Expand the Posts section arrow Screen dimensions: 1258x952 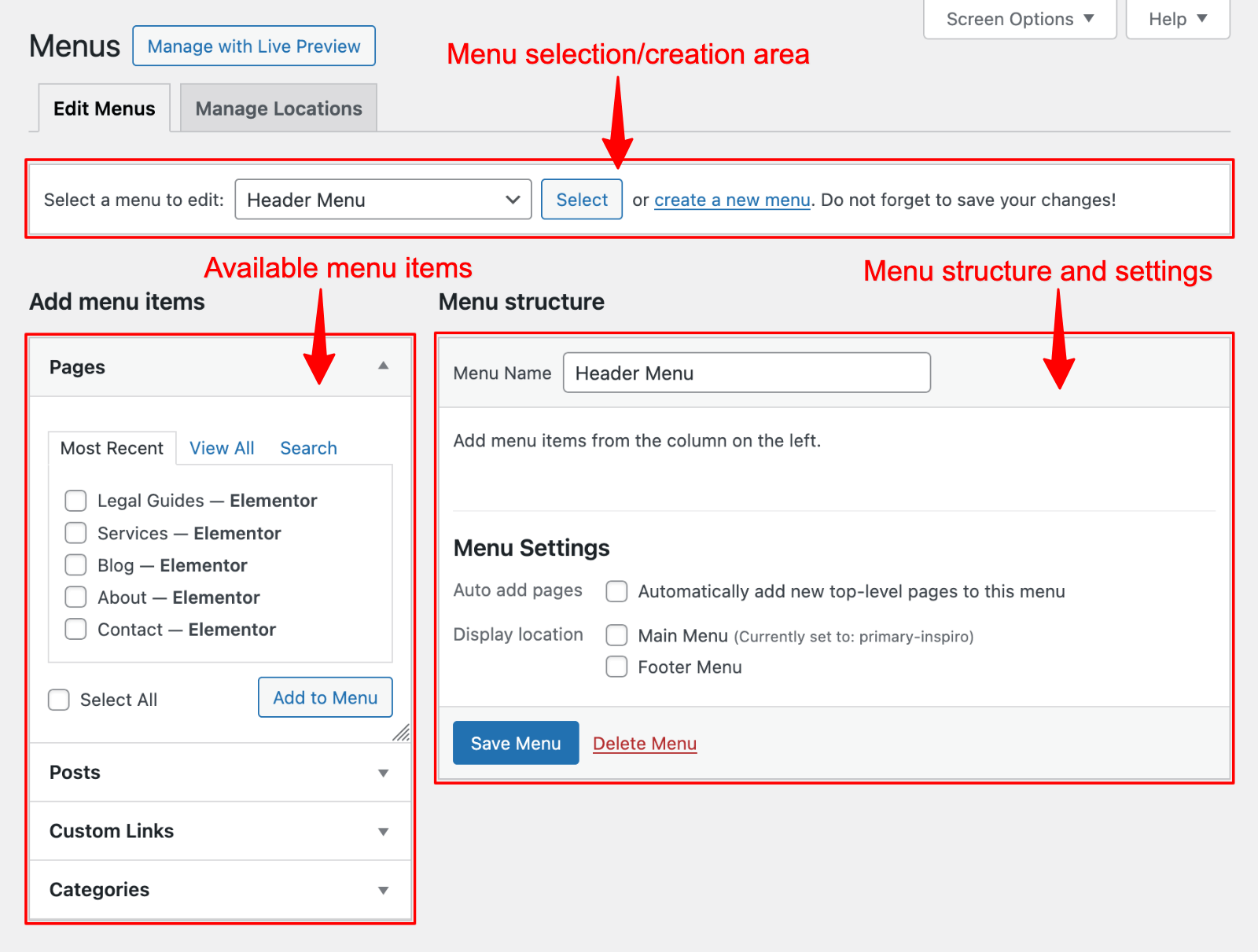(383, 773)
